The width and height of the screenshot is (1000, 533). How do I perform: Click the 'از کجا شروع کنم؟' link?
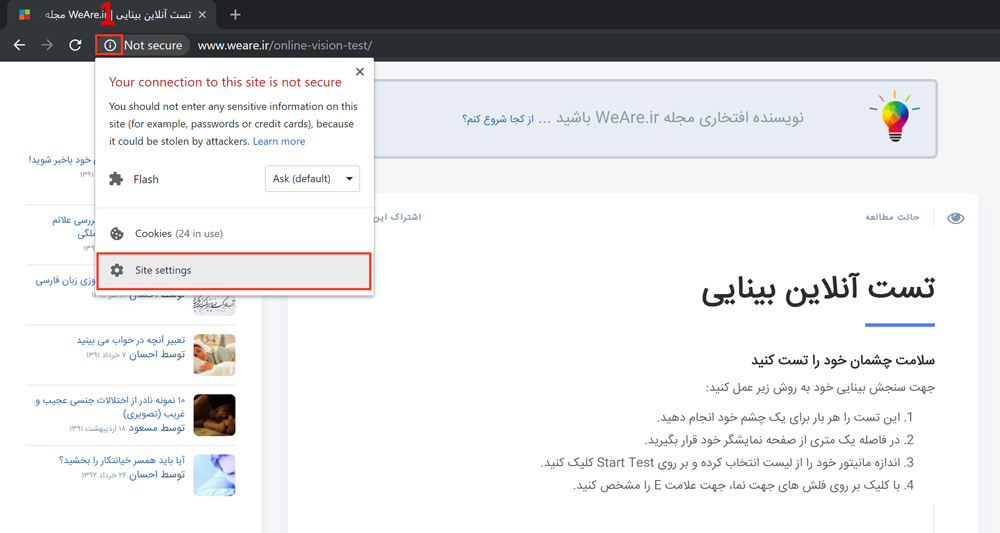click(x=497, y=119)
